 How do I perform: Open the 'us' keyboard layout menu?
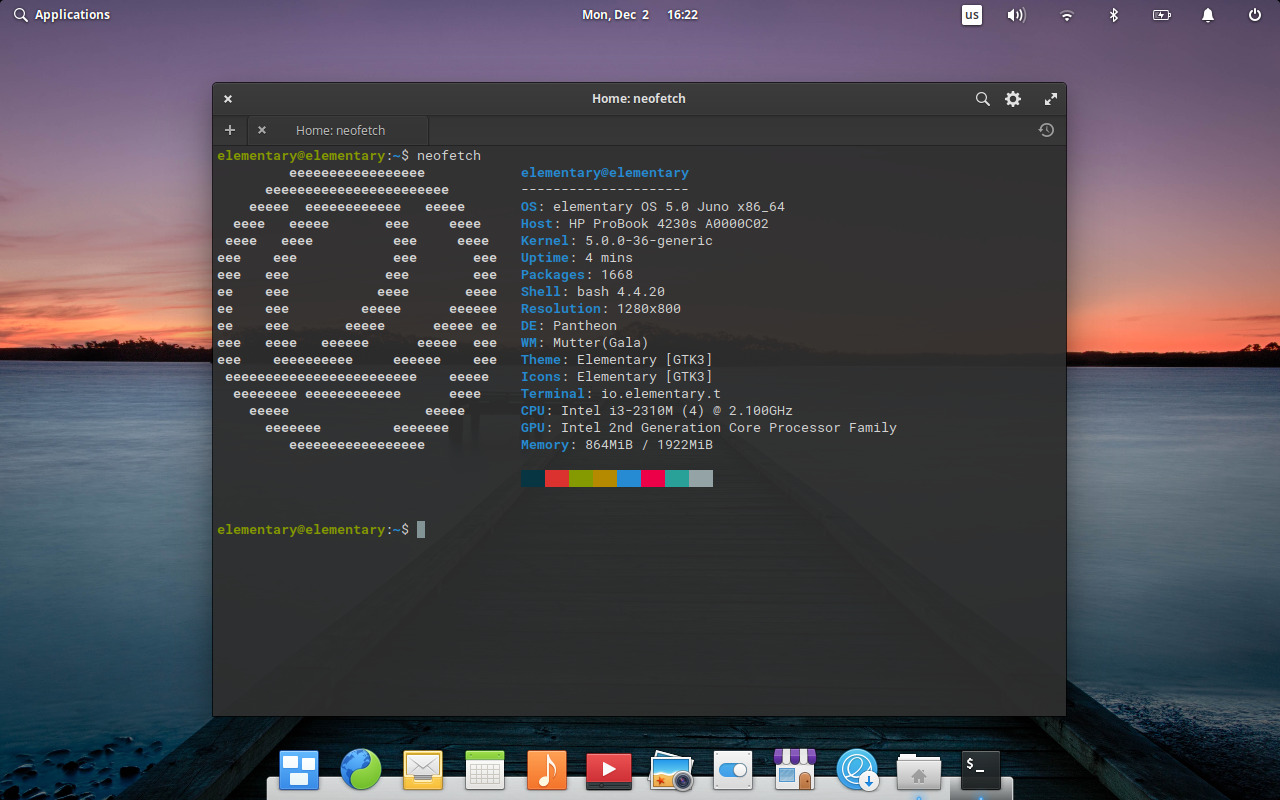pyautogui.click(x=971, y=15)
